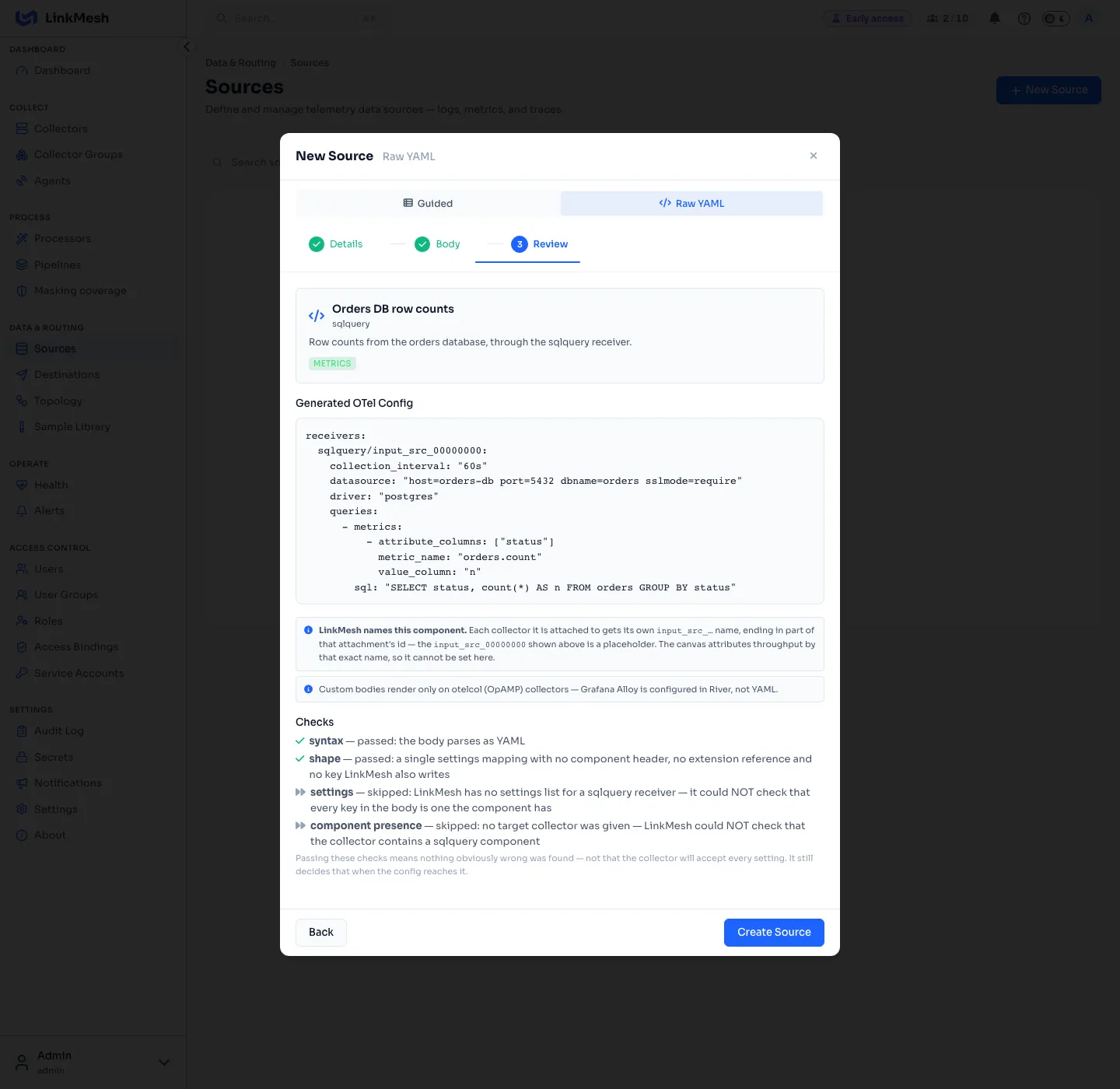Image resolution: width=1120 pixels, height=1089 pixels.
Task: Toggle the dark mode theme switch
Action: point(1055,18)
